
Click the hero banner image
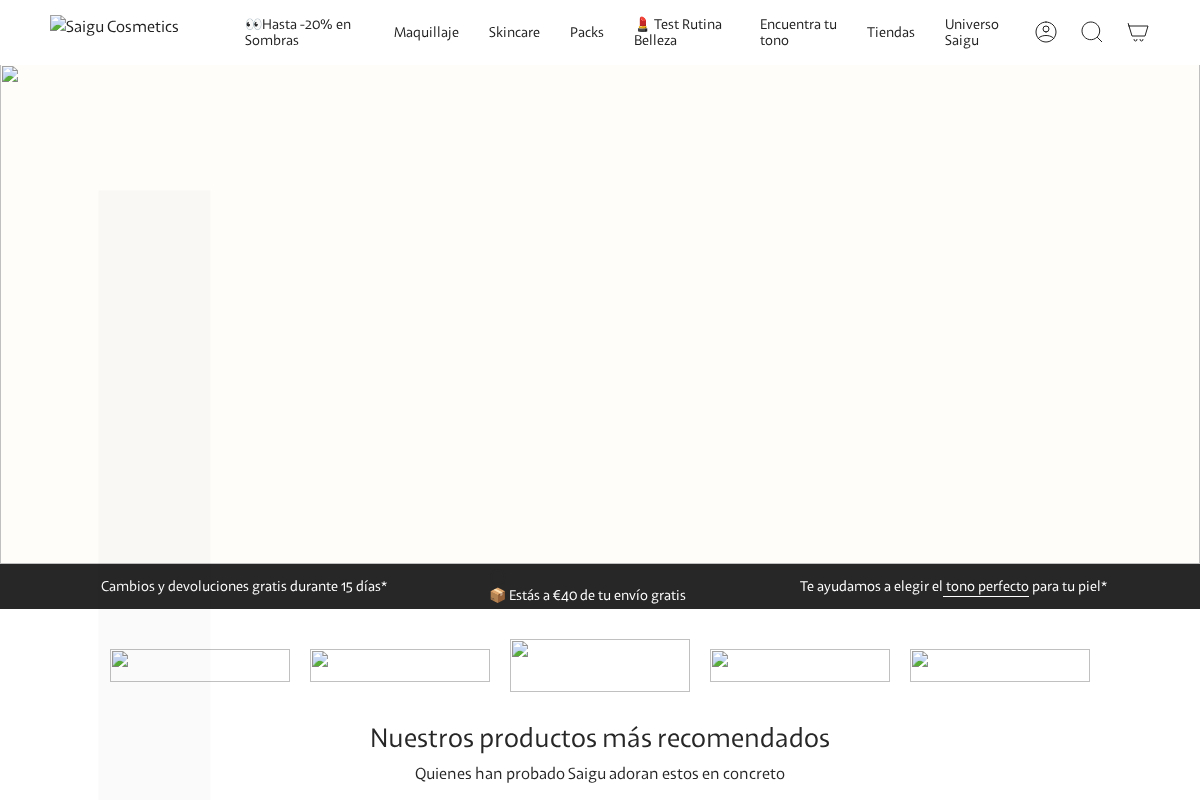pos(600,313)
